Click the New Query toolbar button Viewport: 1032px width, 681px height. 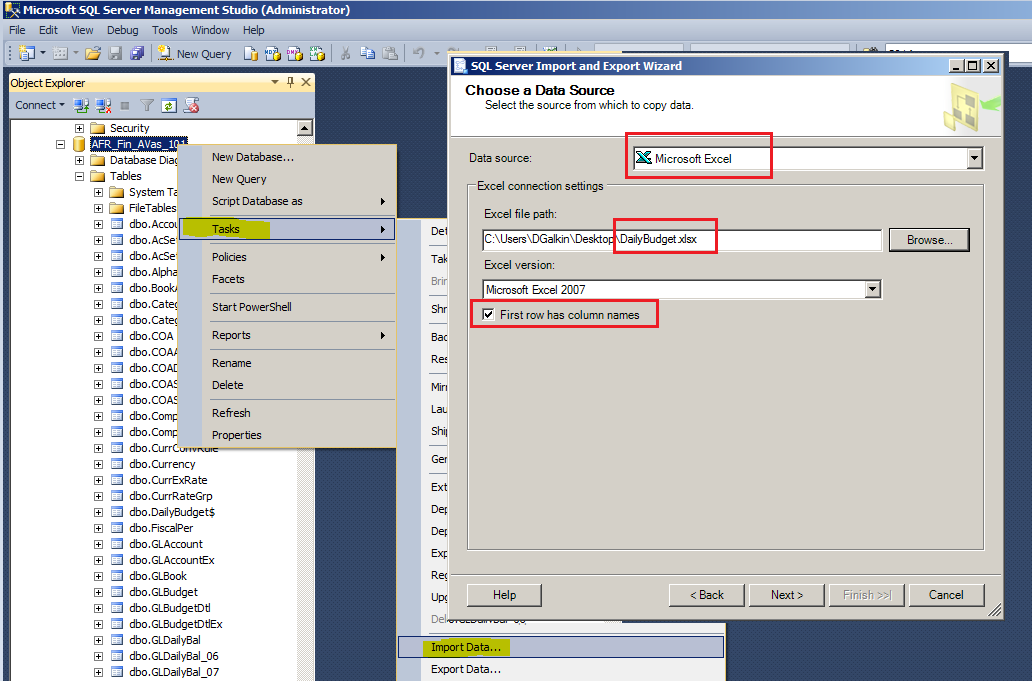[x=195, y=54]
